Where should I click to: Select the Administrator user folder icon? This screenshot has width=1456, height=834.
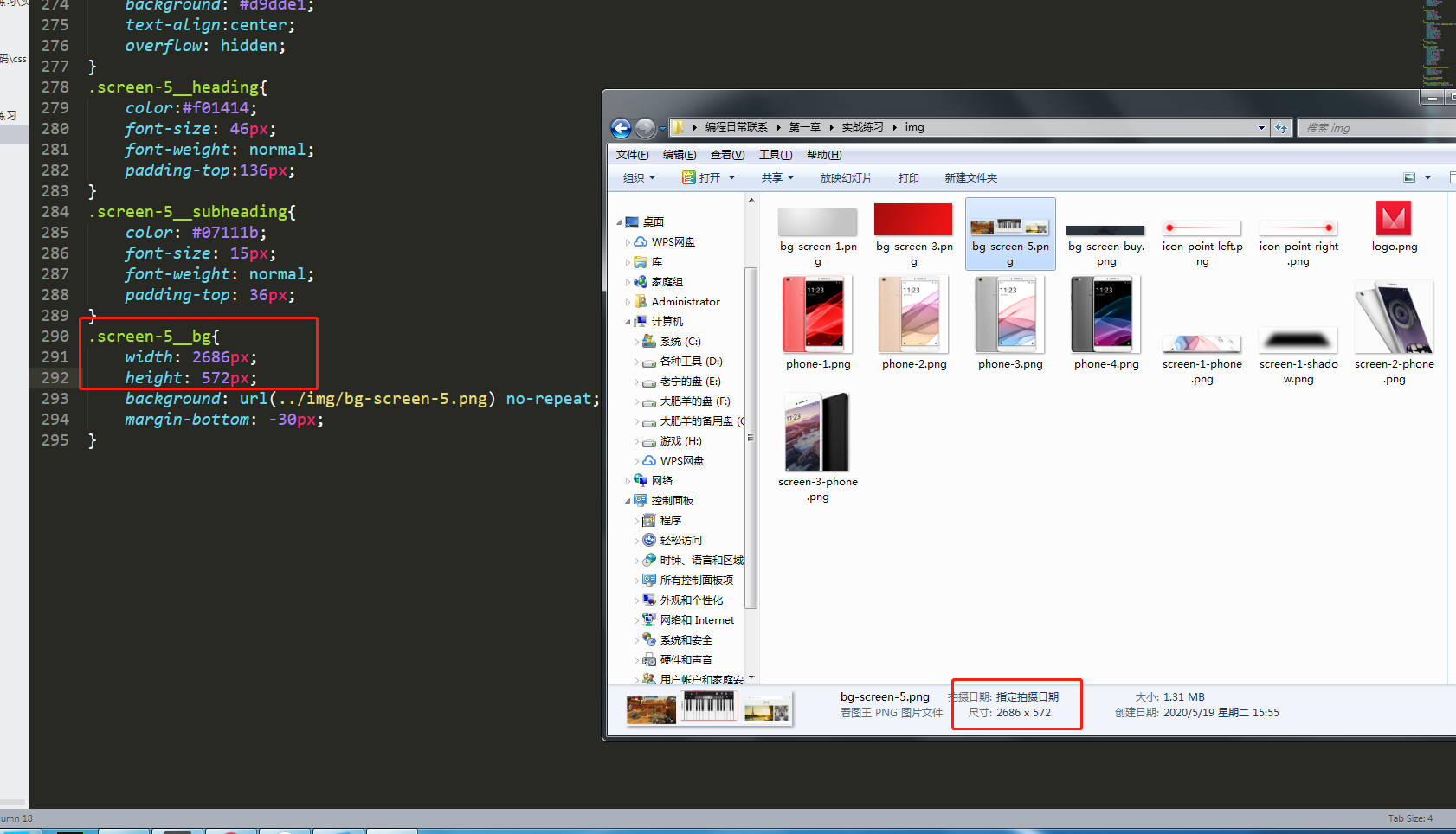point(641,302)
